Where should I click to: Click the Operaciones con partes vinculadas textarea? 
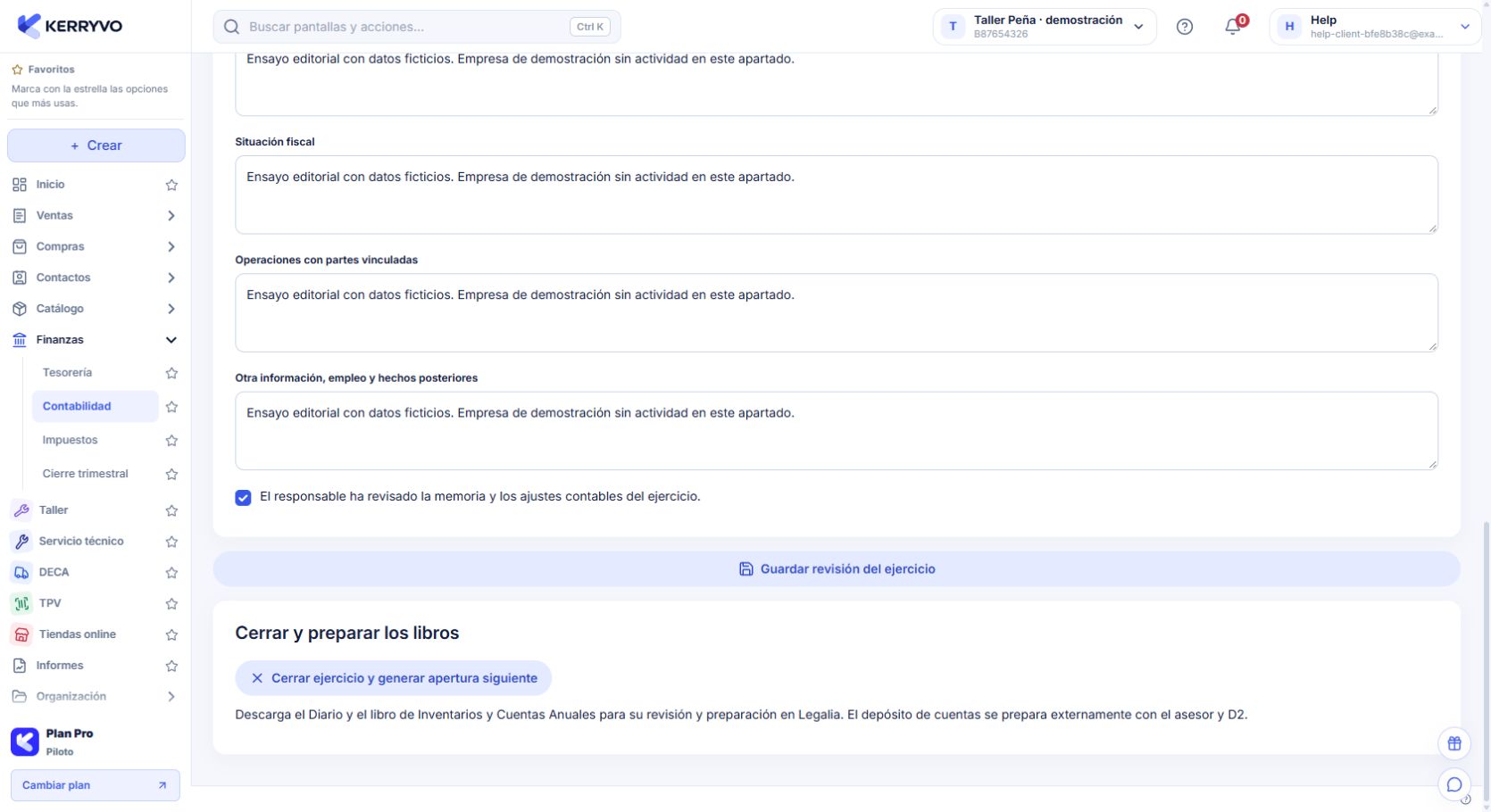tap(837, 312)
